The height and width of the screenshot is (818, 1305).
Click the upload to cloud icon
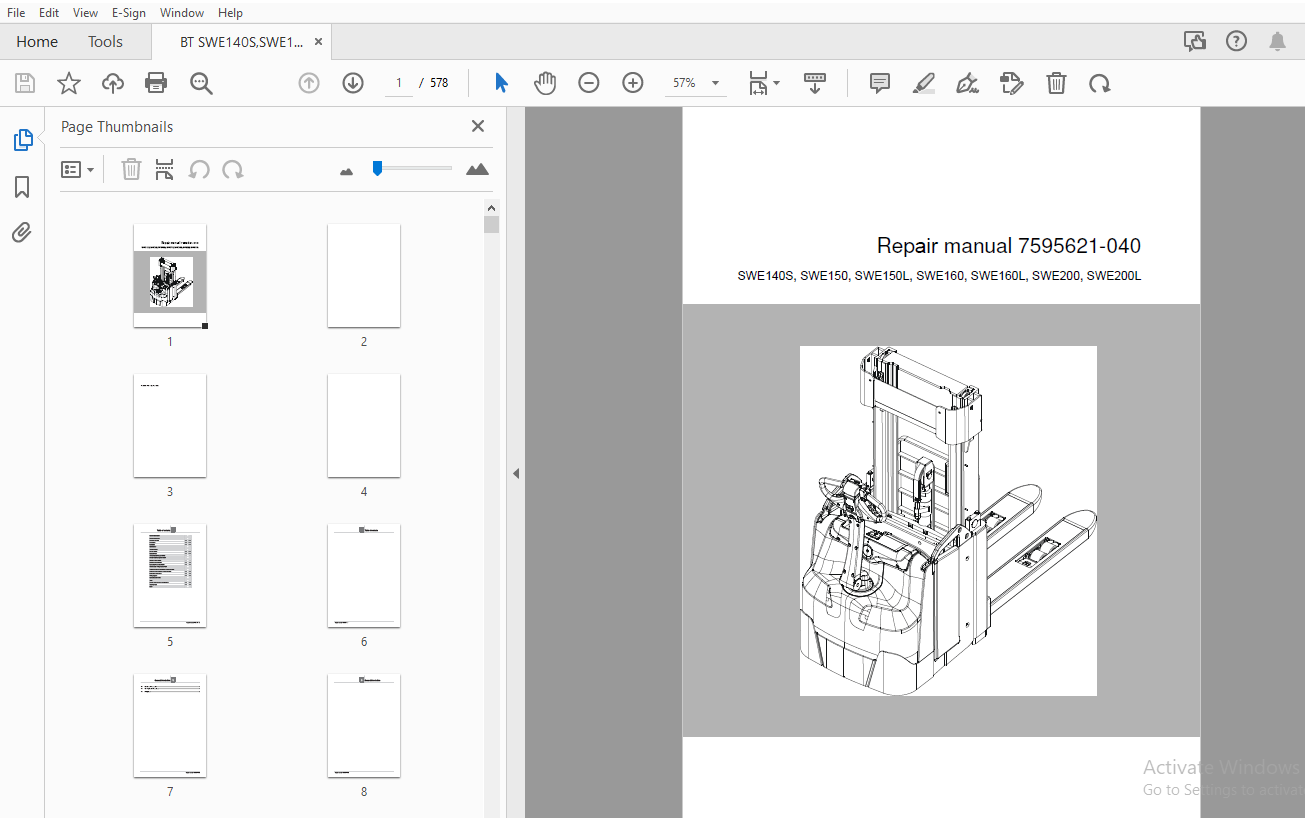[113, 83]
